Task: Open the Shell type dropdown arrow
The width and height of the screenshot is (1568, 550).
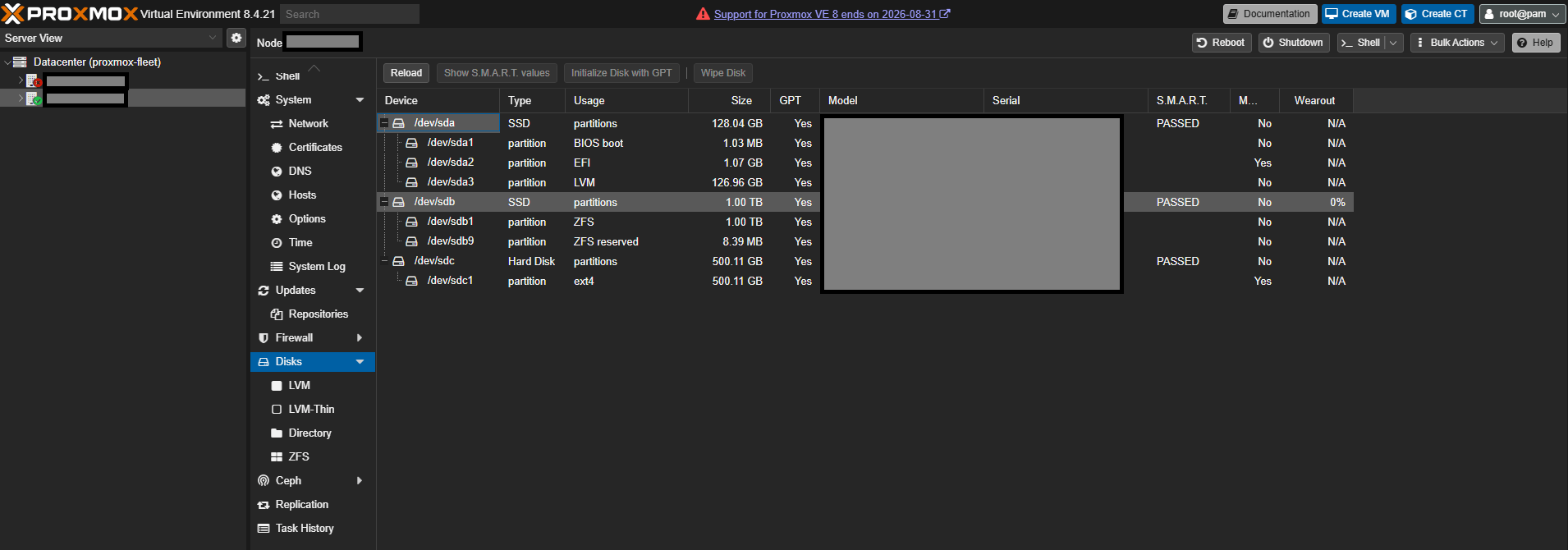Action: (1393, 43)
